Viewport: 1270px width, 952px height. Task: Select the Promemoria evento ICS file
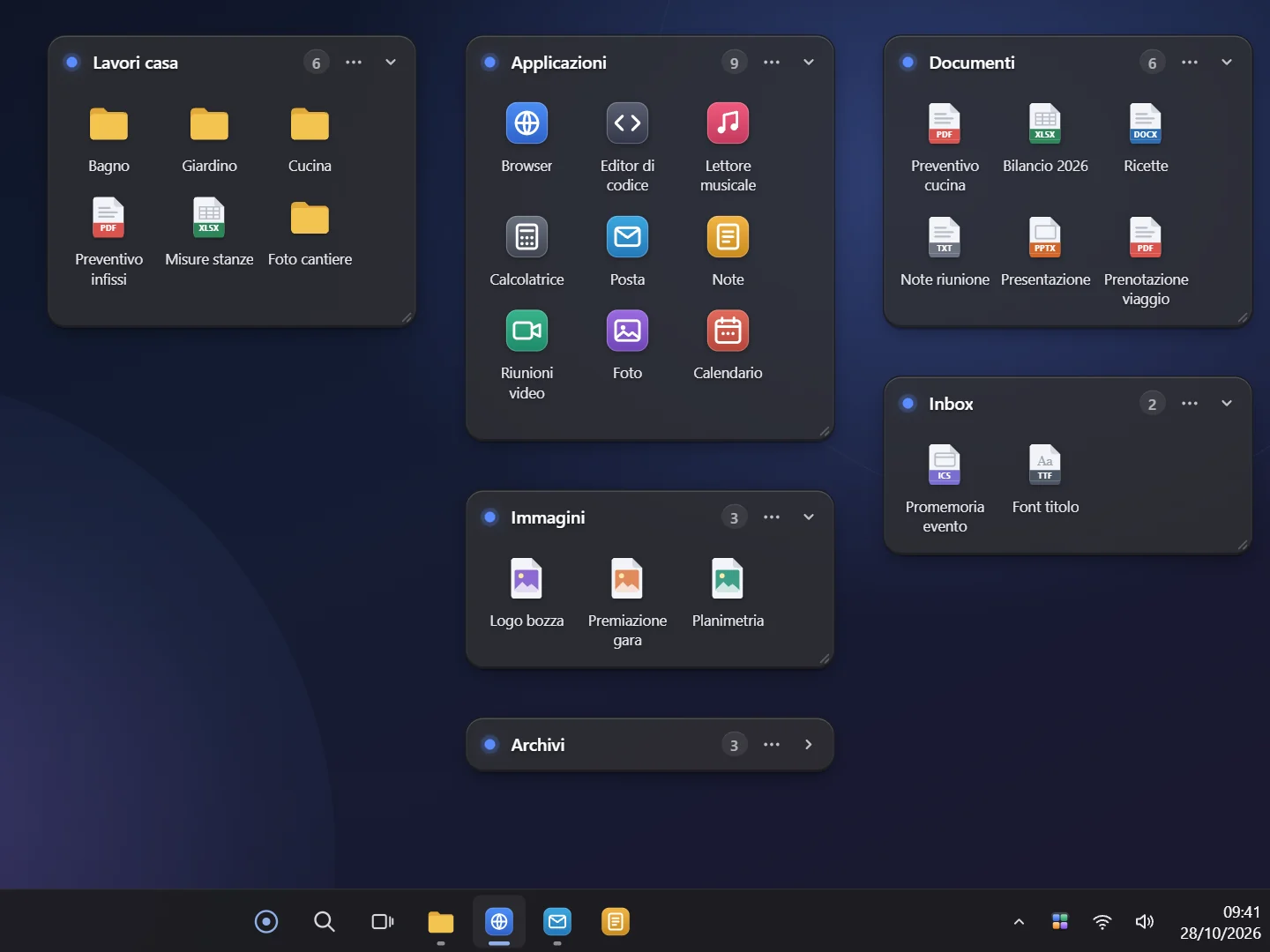pyautogui.click(x=945, y=465)
